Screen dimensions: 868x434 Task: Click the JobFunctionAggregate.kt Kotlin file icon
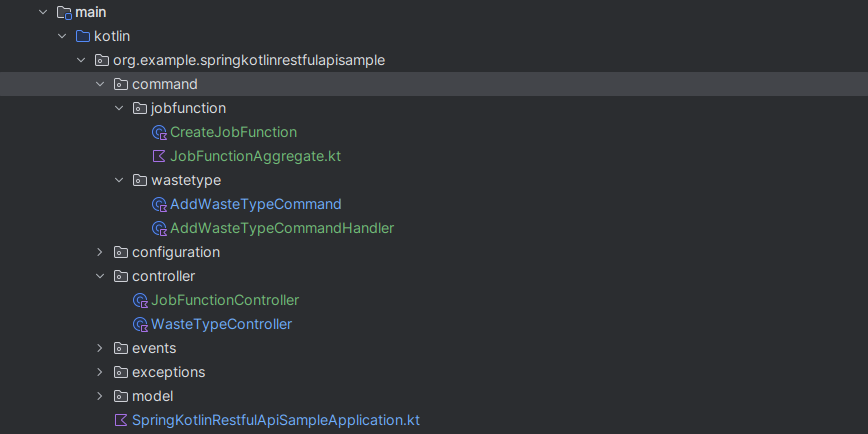[159, 156]
